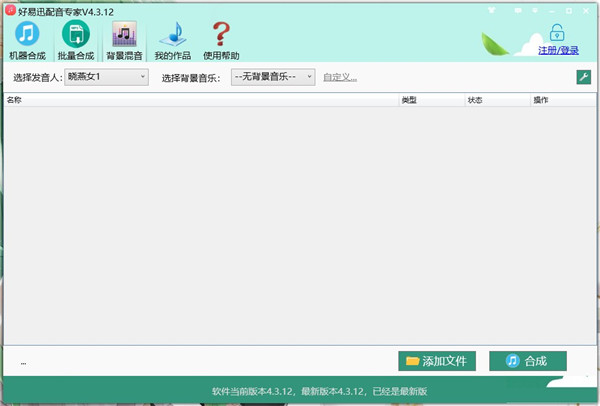
Task: Open 我的作品 my works
Action: (x=172, y=40)
